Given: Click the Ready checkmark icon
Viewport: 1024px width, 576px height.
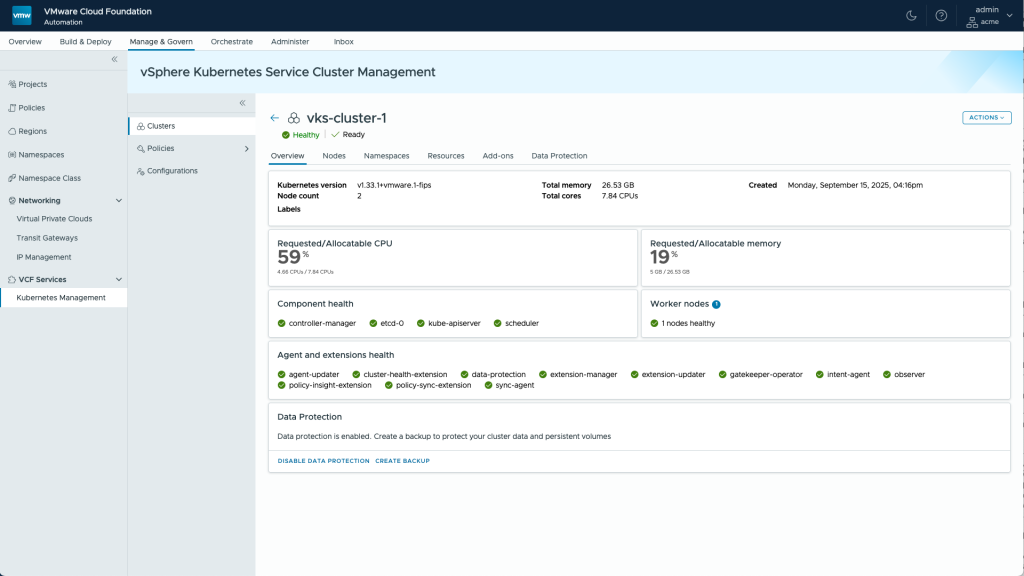Looking at the screenshot, I should point(335,135).
